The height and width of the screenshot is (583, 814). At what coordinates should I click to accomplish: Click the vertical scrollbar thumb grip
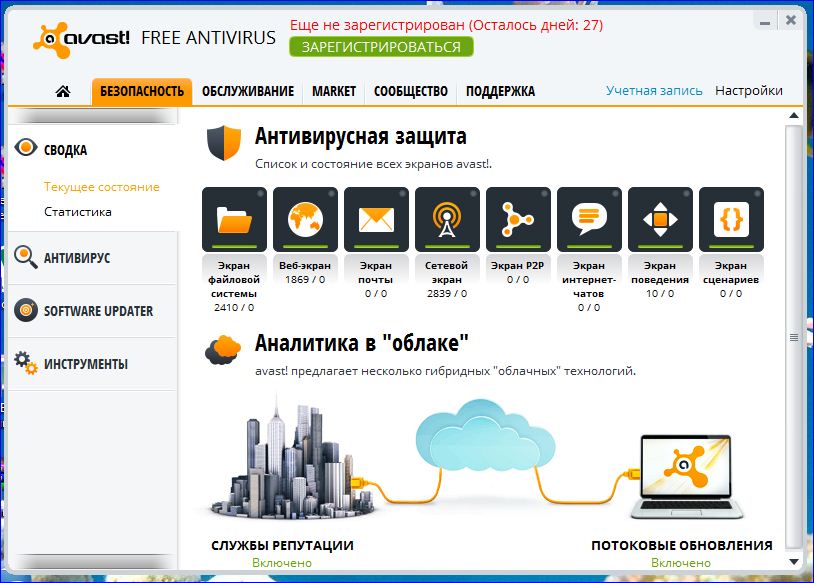click(x=794, y=337)
